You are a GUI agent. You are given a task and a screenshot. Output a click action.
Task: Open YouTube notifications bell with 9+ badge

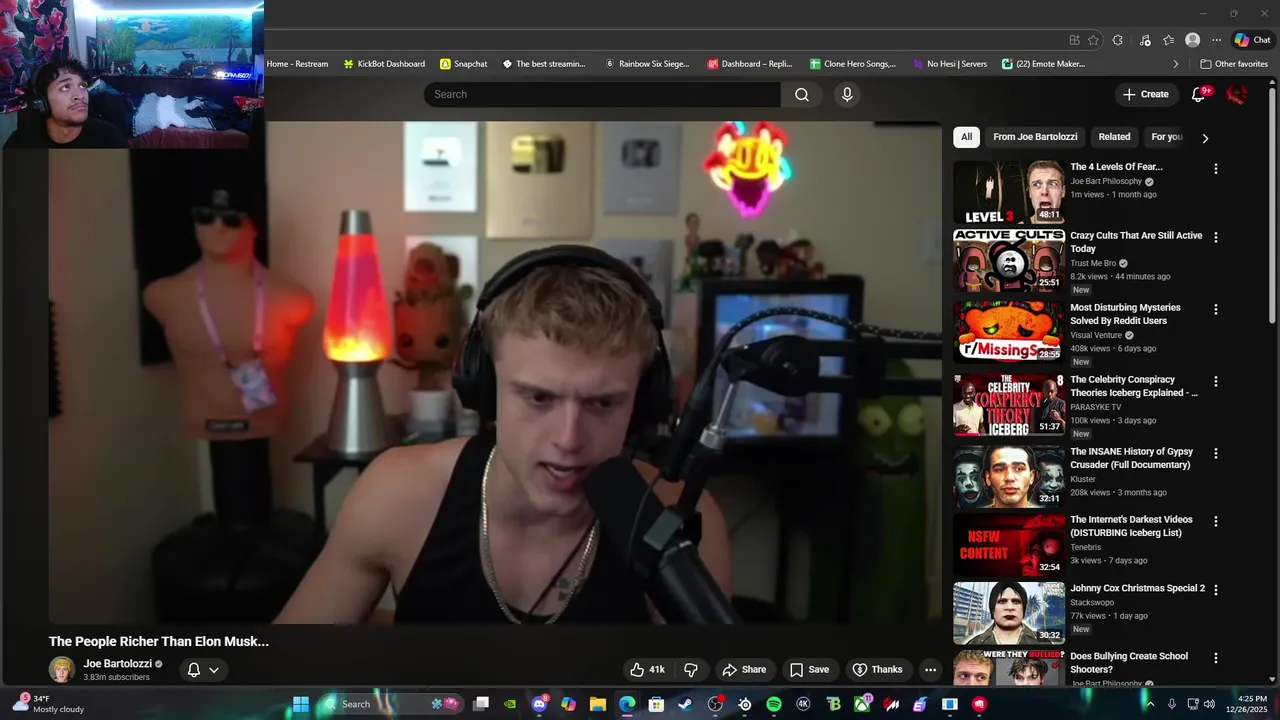(x=1198, y=94)
